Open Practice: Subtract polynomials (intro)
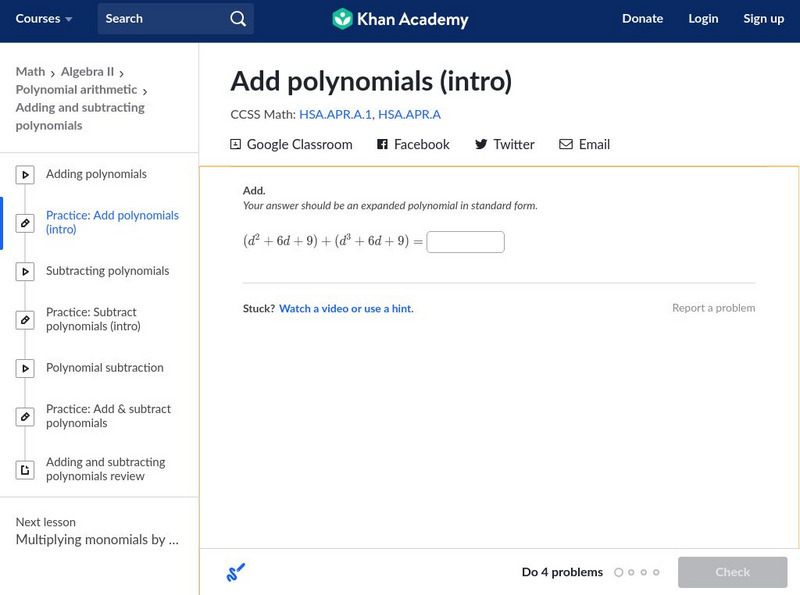Viewport: 800px width, 595px height. [x=93, y=319]
